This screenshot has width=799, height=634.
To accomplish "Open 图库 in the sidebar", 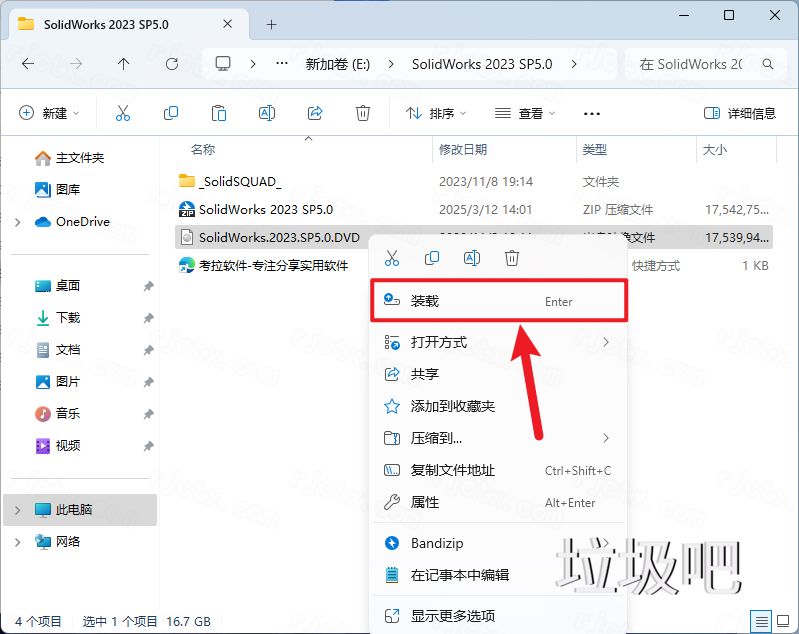I will click(58, 190).
